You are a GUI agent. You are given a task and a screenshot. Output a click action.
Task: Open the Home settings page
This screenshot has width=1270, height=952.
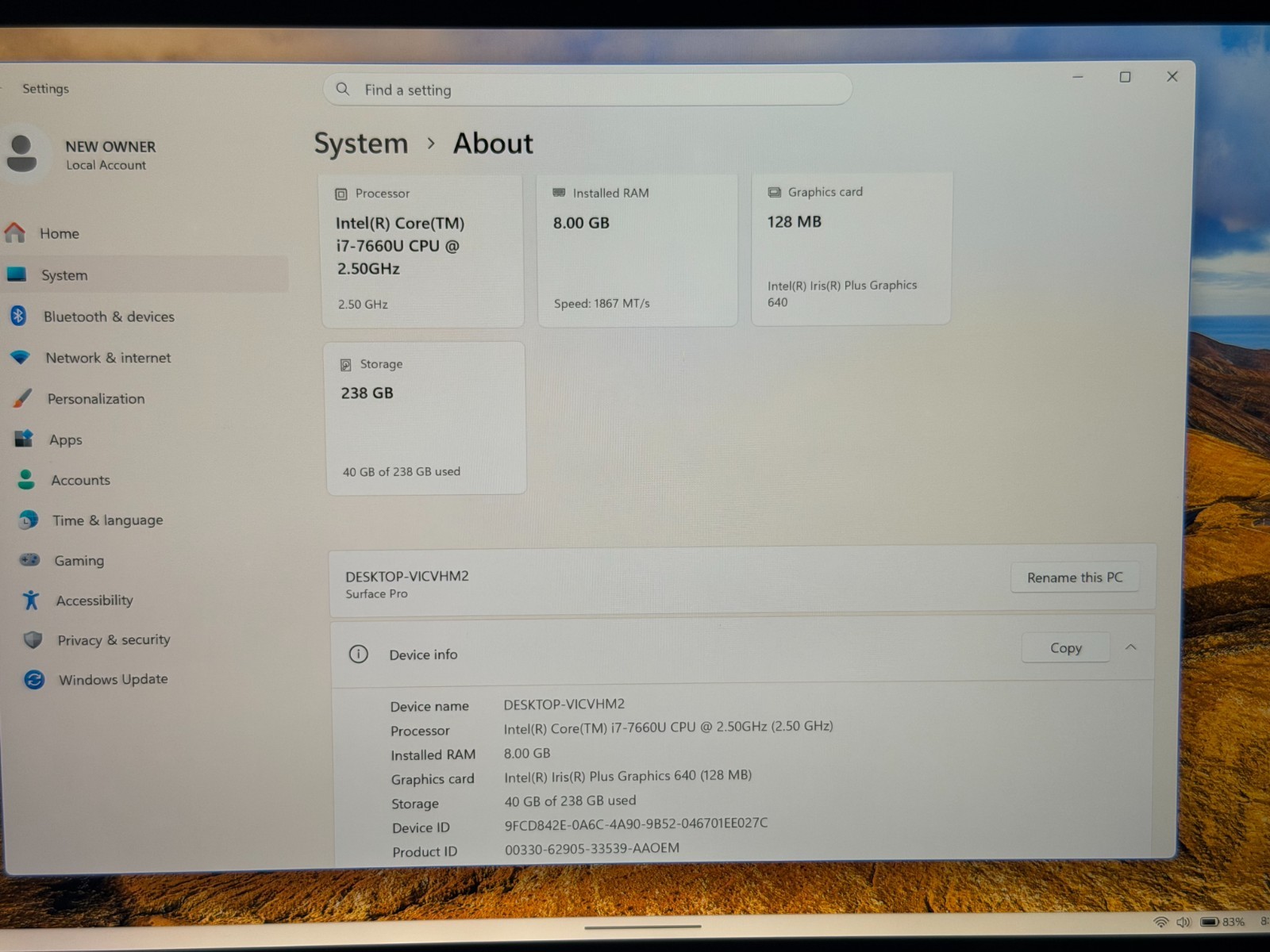coord(145,233)
